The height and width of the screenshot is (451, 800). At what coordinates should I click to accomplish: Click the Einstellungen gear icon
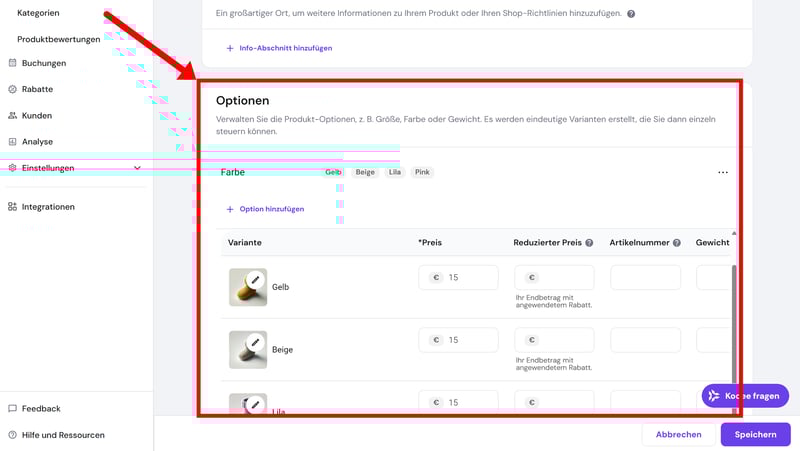click(x=12, y=168)
